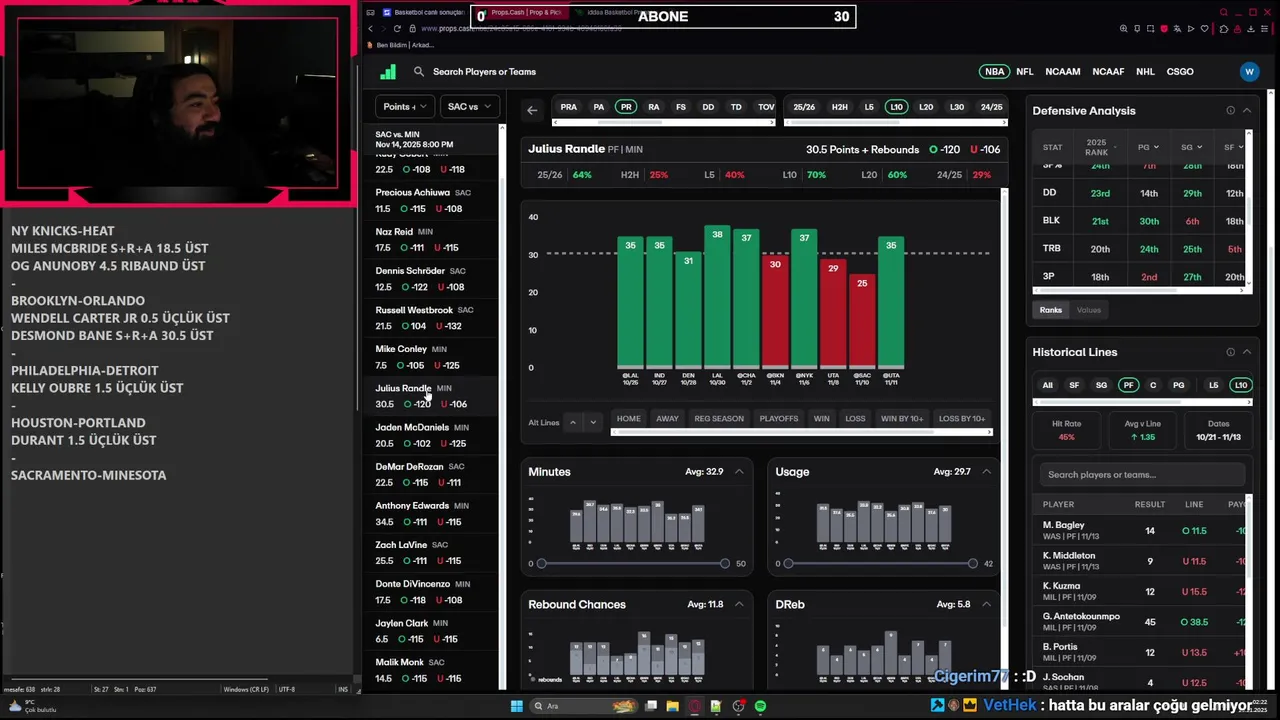This screenshot has width=1280, height=720.
Task: Select the H2H range pill
Action: tap(840, 107)
